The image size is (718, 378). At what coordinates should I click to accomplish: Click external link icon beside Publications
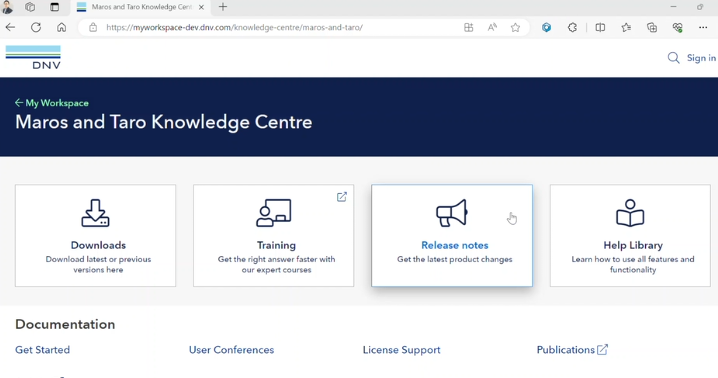tap(603, 350)
